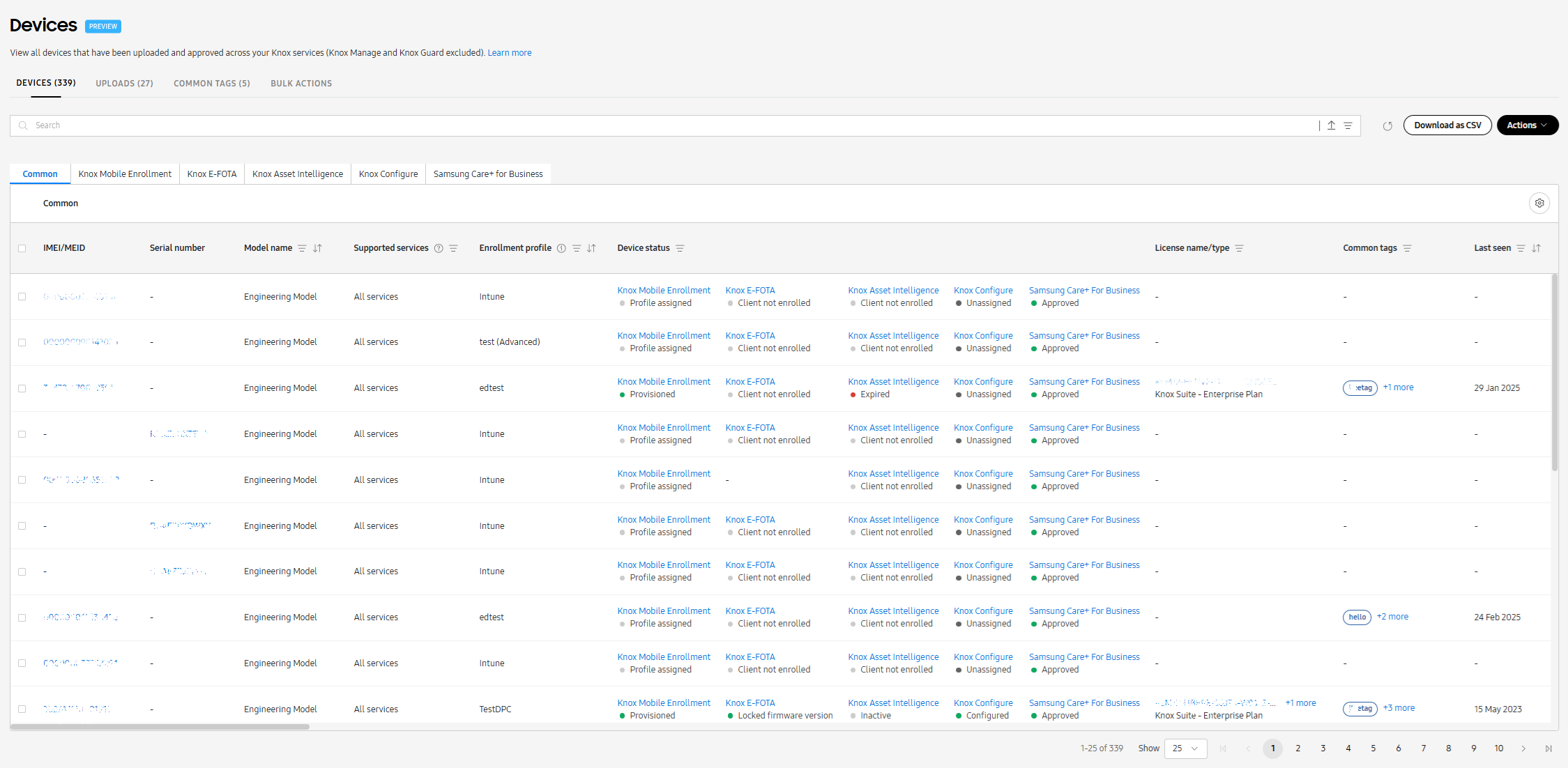Select the checkbox on the TestDPC device row
Viewport: 1568px width, 768px height.
point(22,708)
